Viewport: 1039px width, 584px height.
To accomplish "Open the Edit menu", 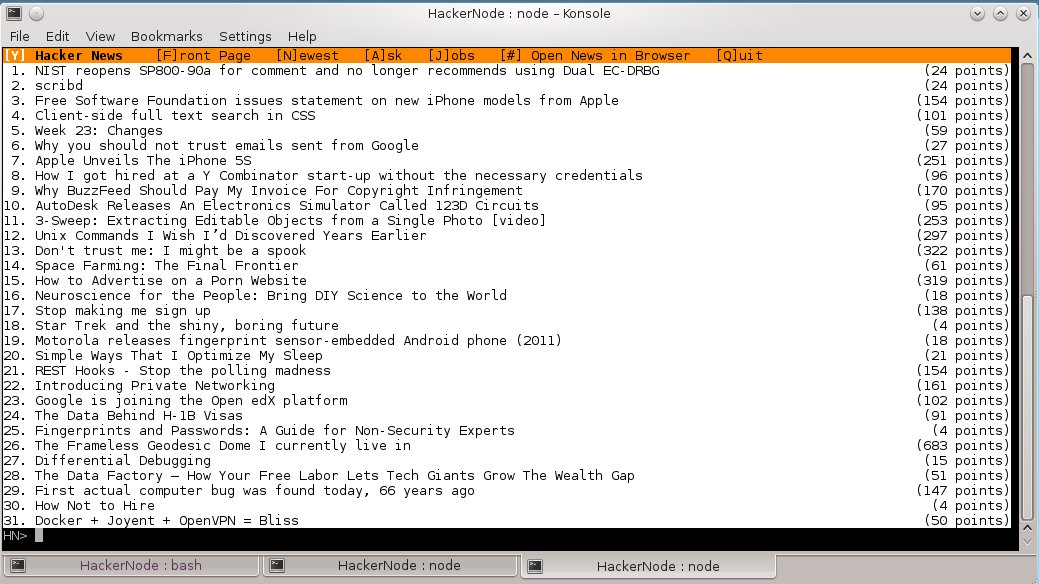I will [x=57, y=36].
